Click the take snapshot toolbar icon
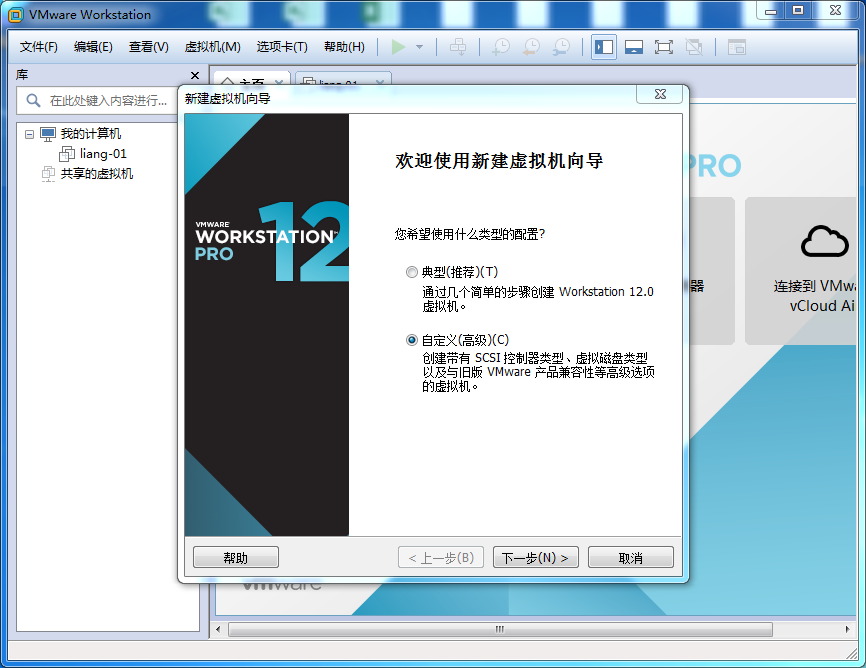Viewport: 866px width, 668px height. point(501,47)
